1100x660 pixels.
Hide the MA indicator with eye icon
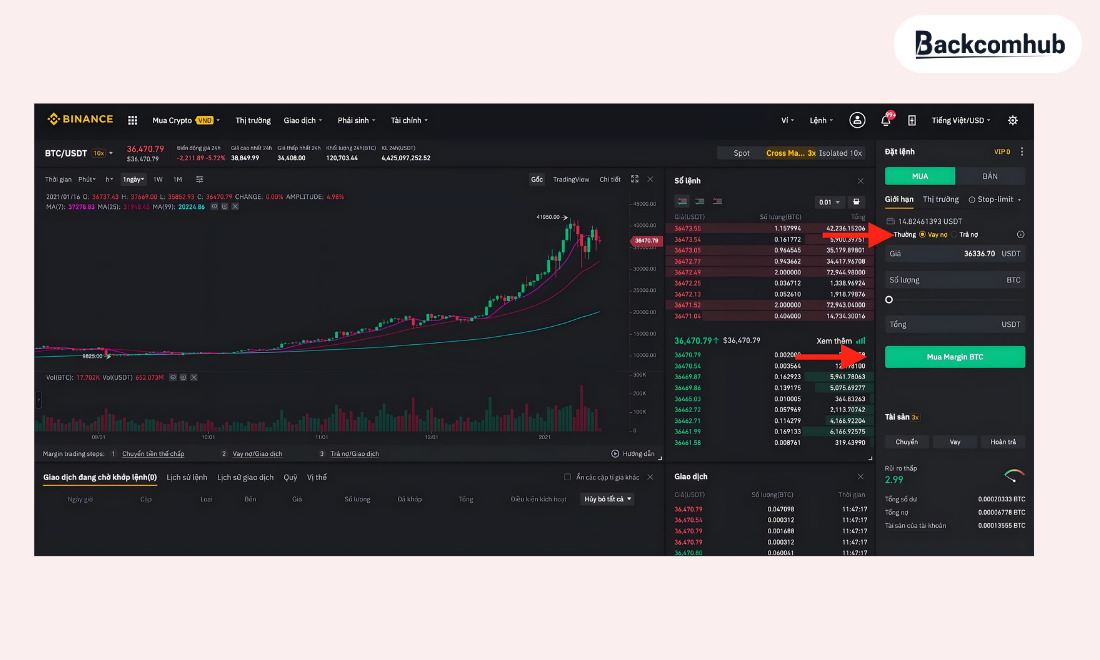point(215,207)
